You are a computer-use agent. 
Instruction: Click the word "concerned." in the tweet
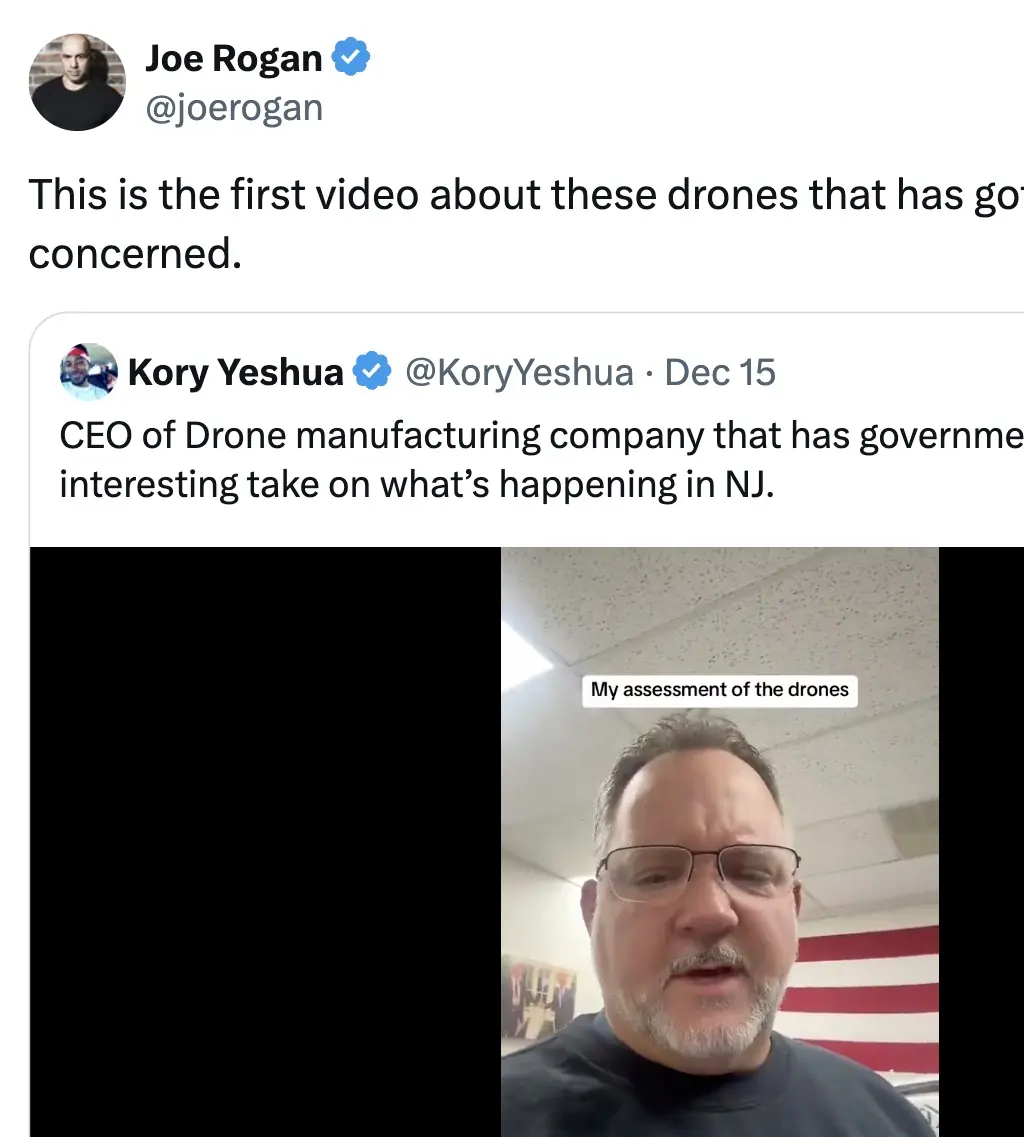pyautogui.click(x=135, y=253)
